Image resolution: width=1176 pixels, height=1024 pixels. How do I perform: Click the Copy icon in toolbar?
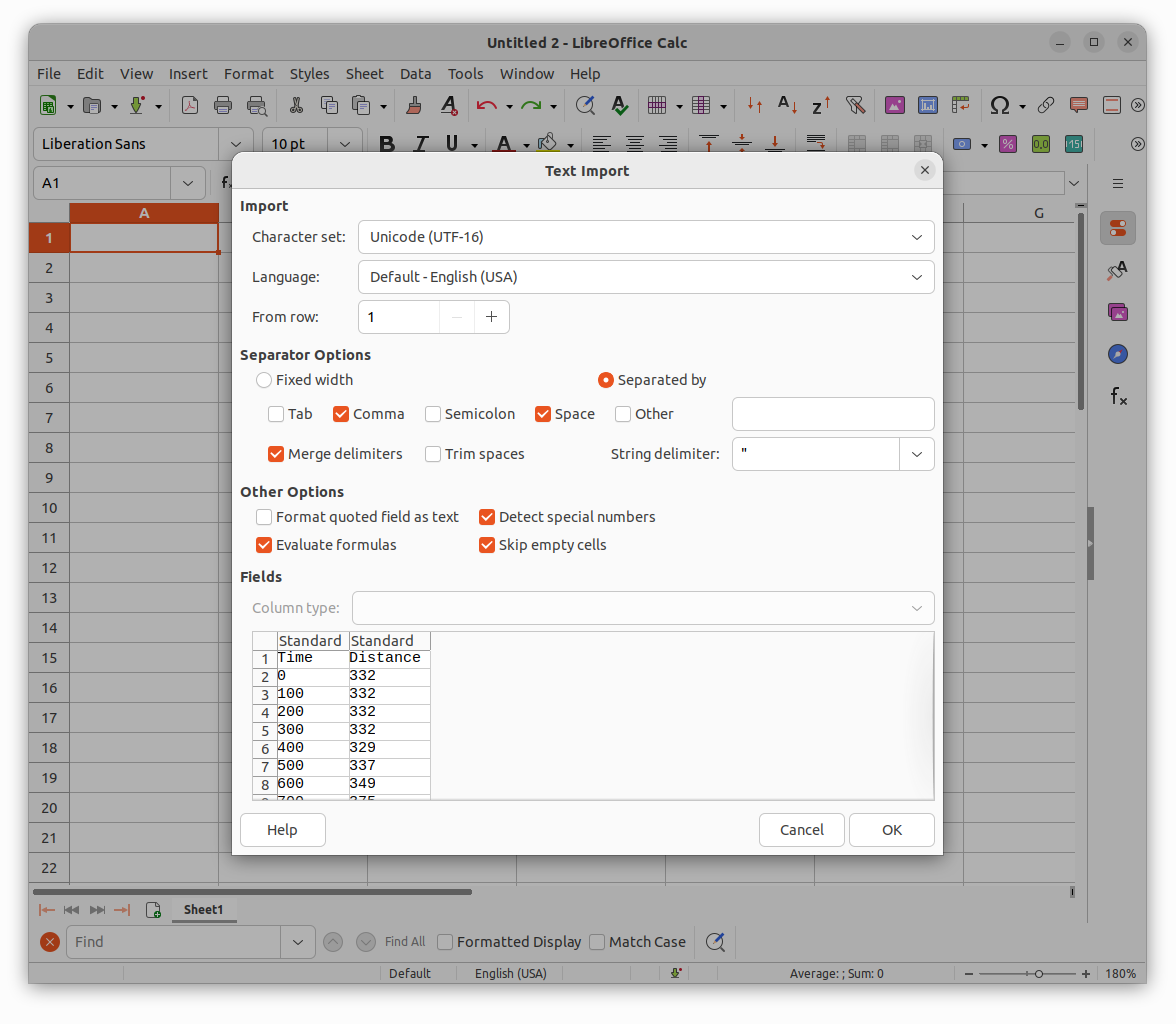pyautogui.click(x=329, y=106)
